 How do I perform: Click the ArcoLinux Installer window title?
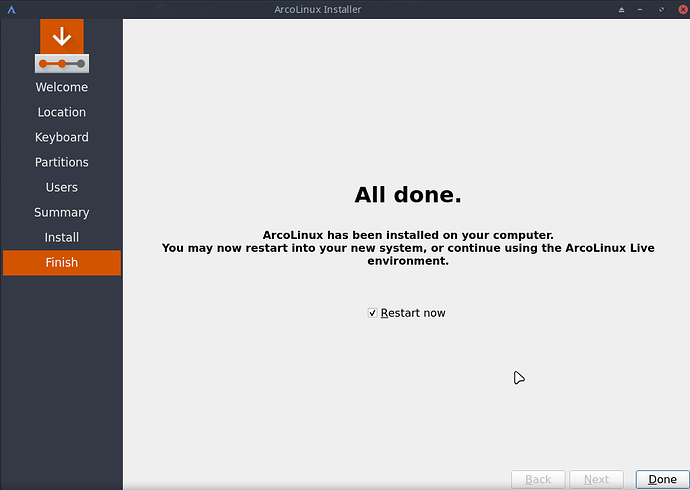pyautogui.click(x=317, y=9)
